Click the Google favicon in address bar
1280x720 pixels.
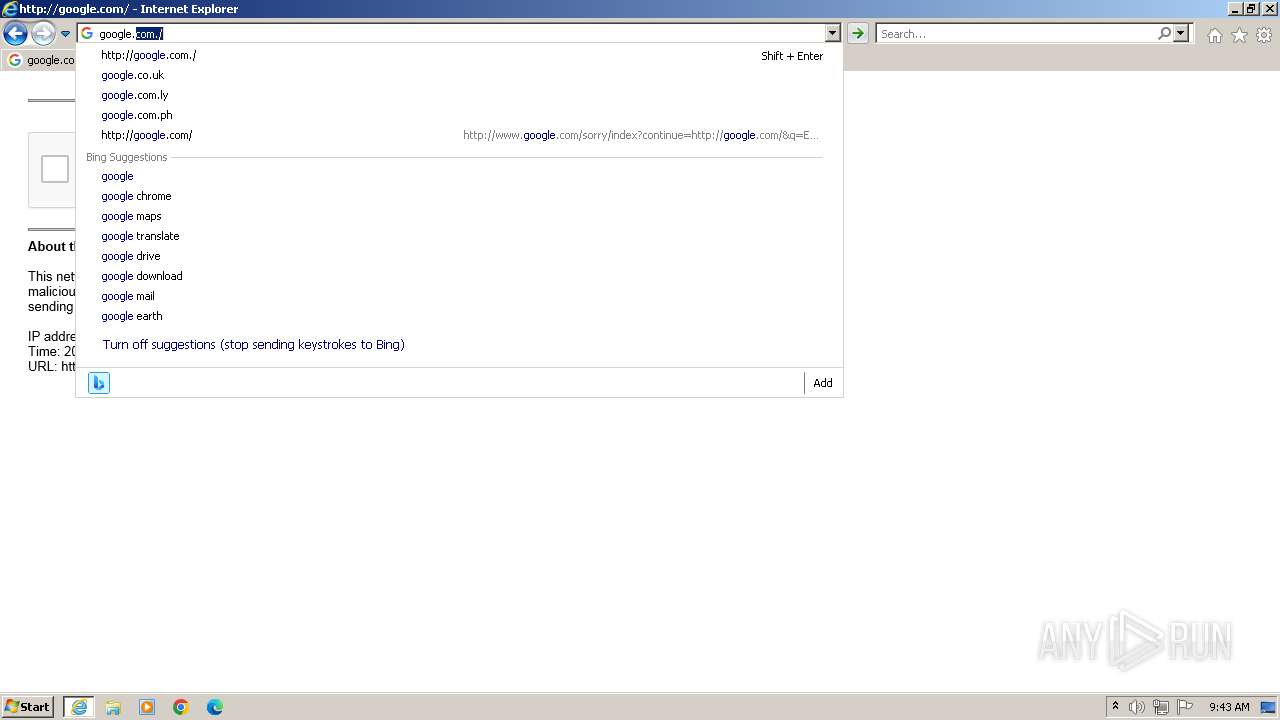[87, 34]
